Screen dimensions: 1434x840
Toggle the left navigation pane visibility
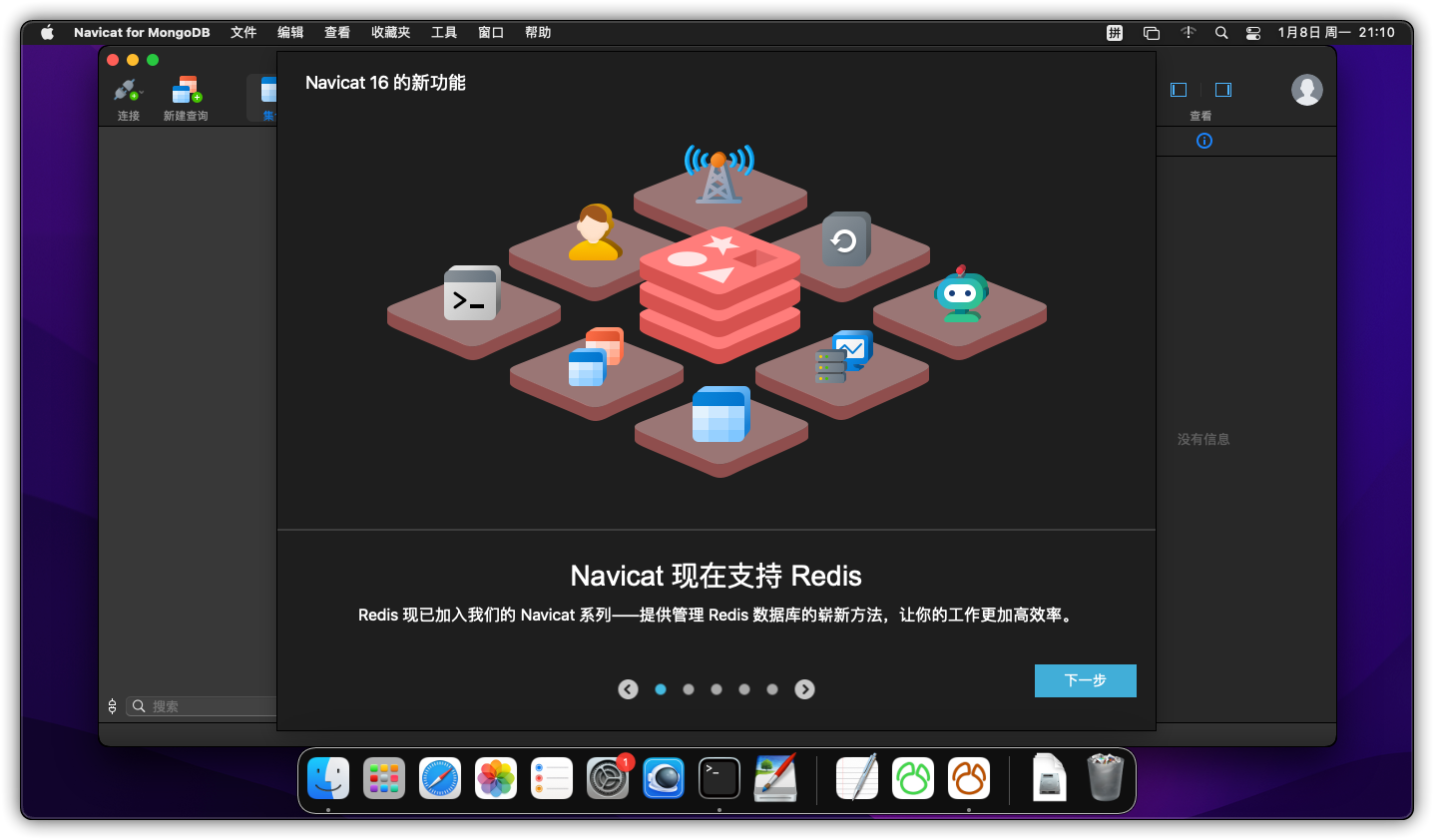point(1179,89)
